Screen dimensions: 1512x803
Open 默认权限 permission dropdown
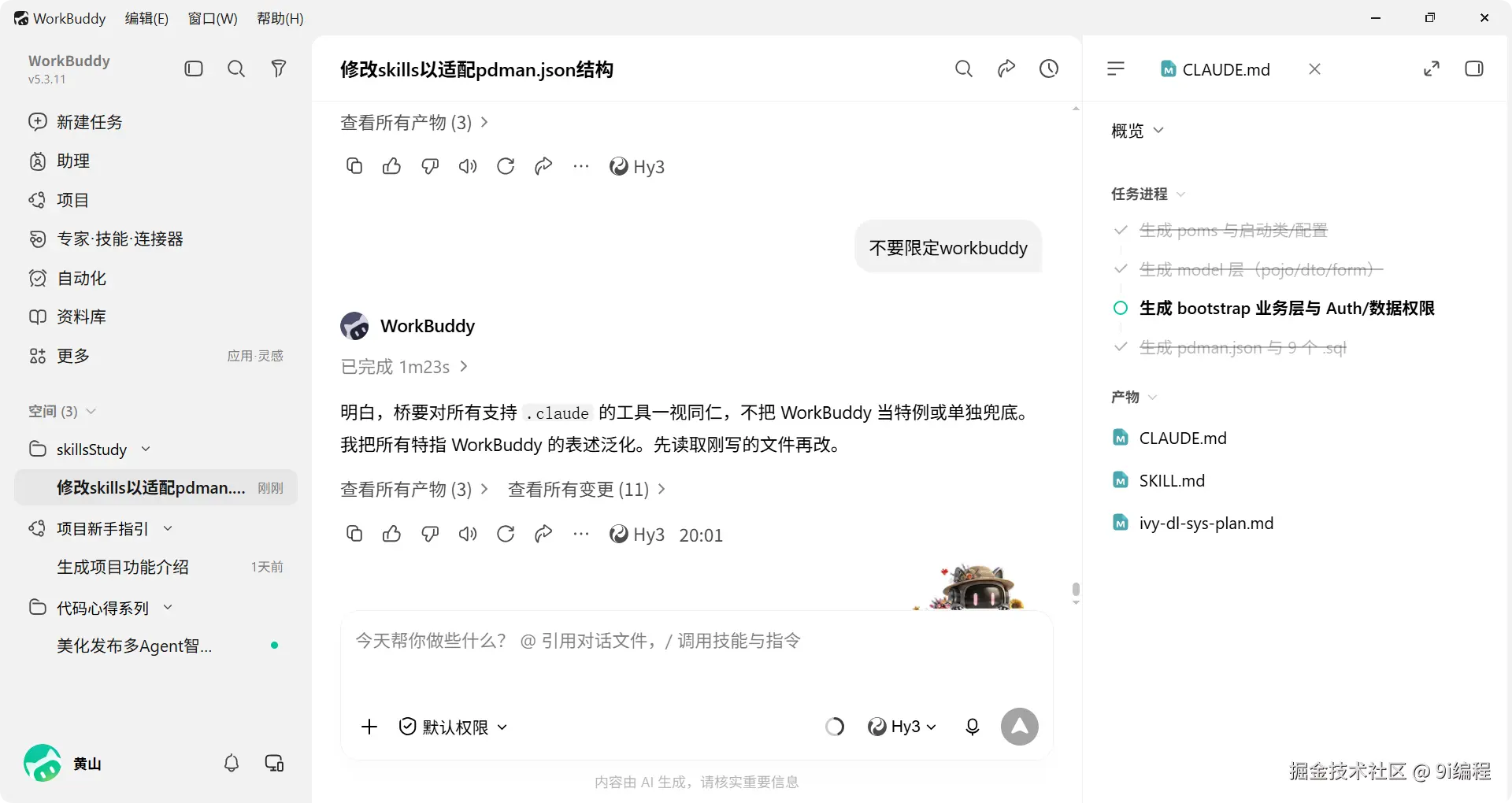(x=453, y=727)
